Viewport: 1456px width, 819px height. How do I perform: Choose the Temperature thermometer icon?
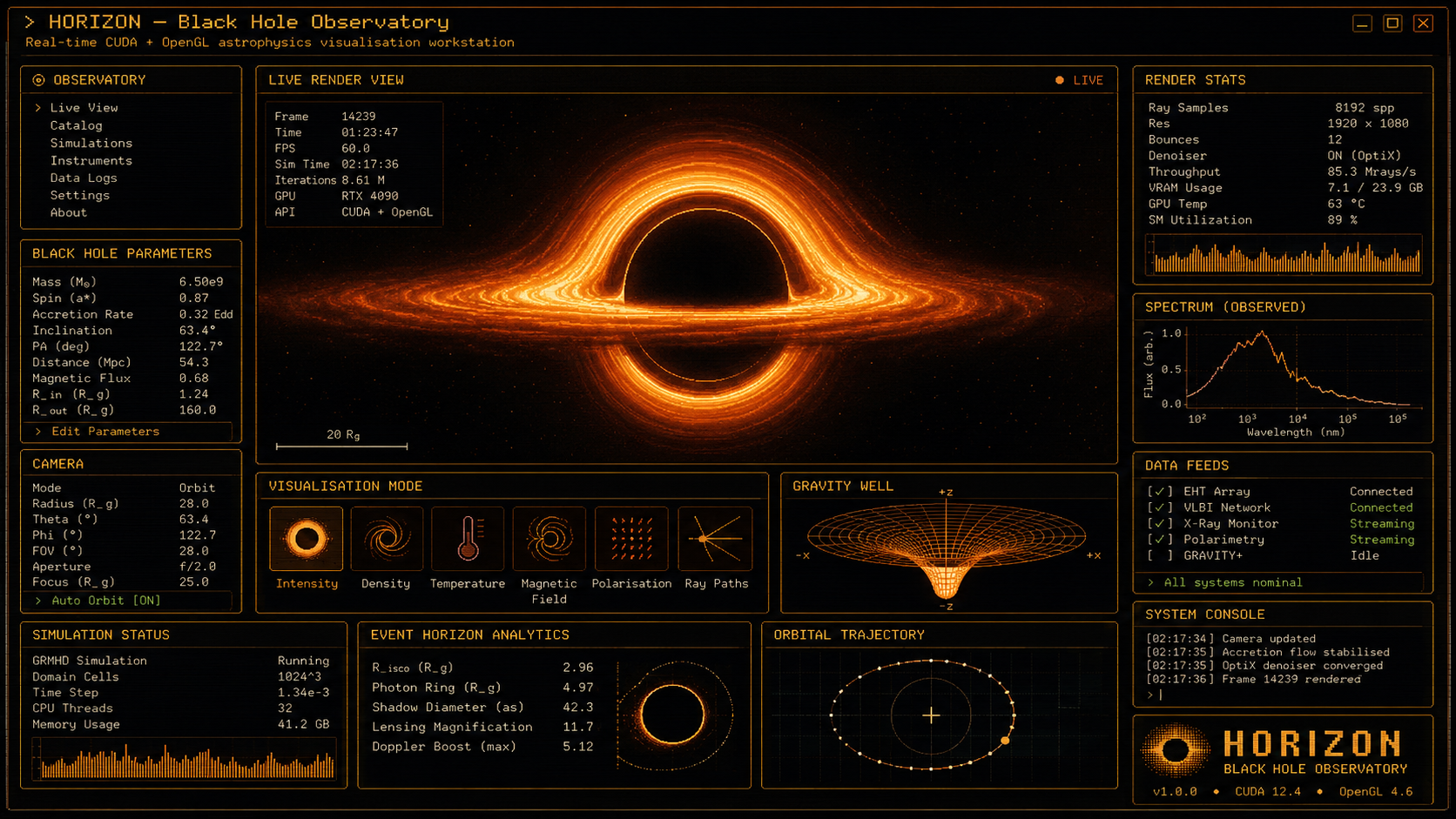click(x=468, y=539)
